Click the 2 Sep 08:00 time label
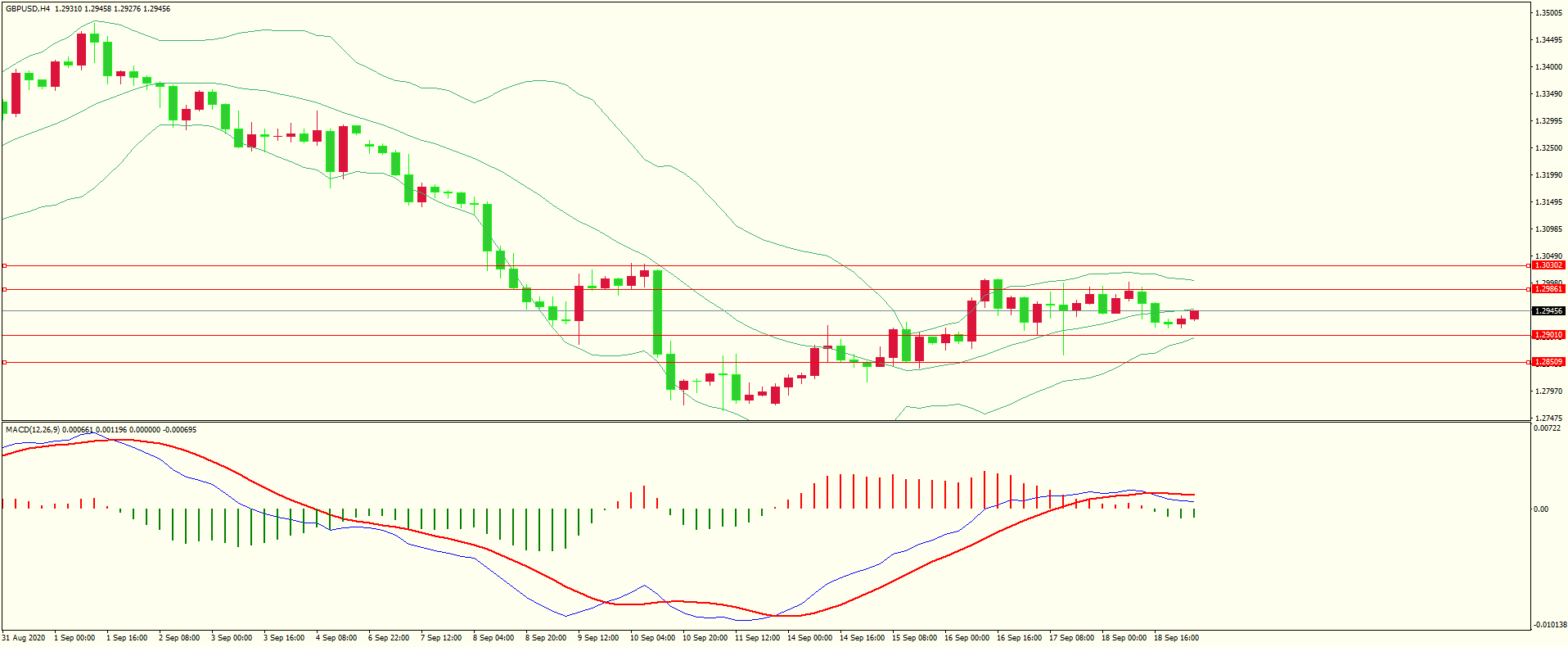The width and height of the screenshot is (1568, 647). (x=179, y=638)
